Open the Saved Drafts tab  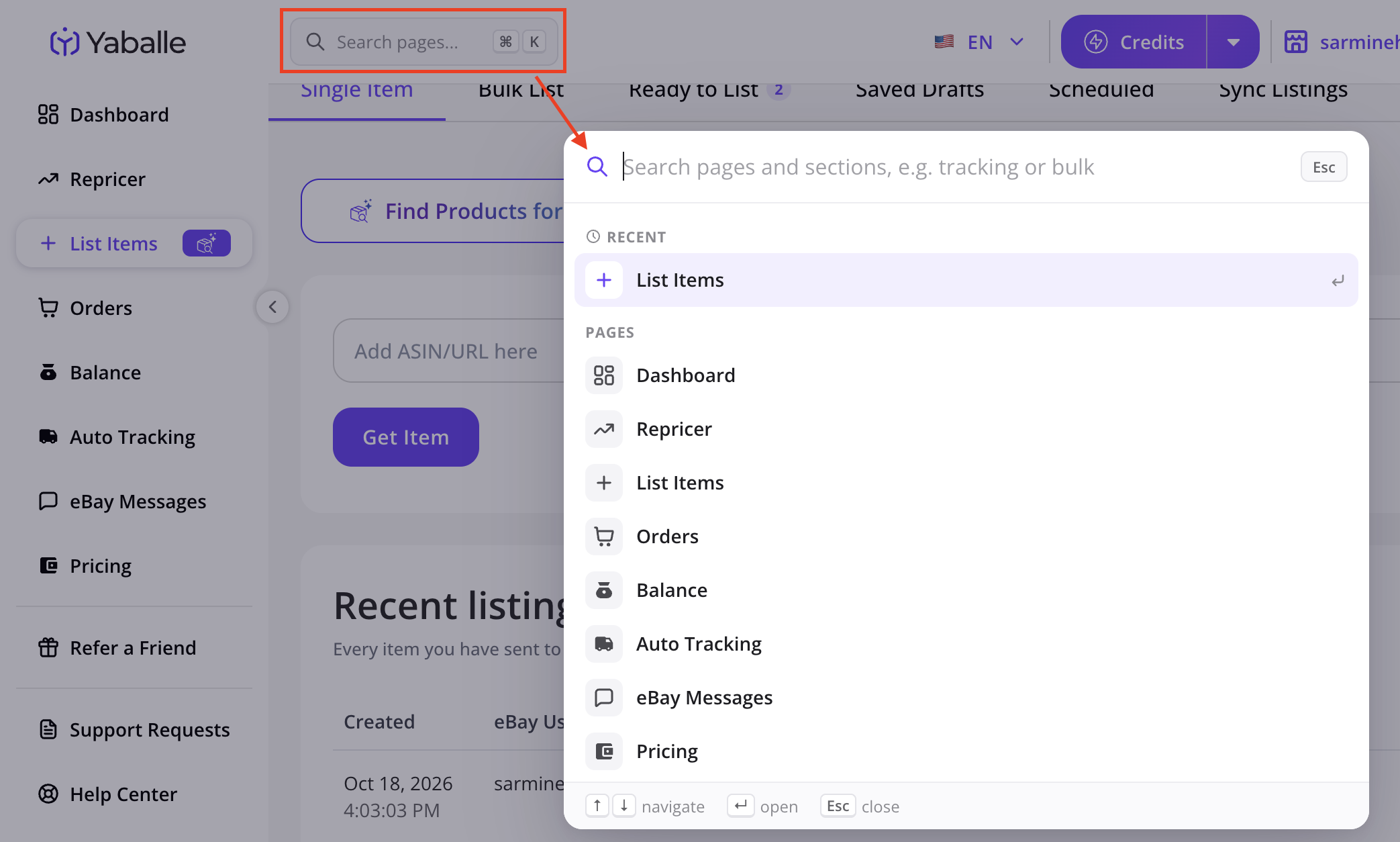pyautogui.click(x=919, y=91)
